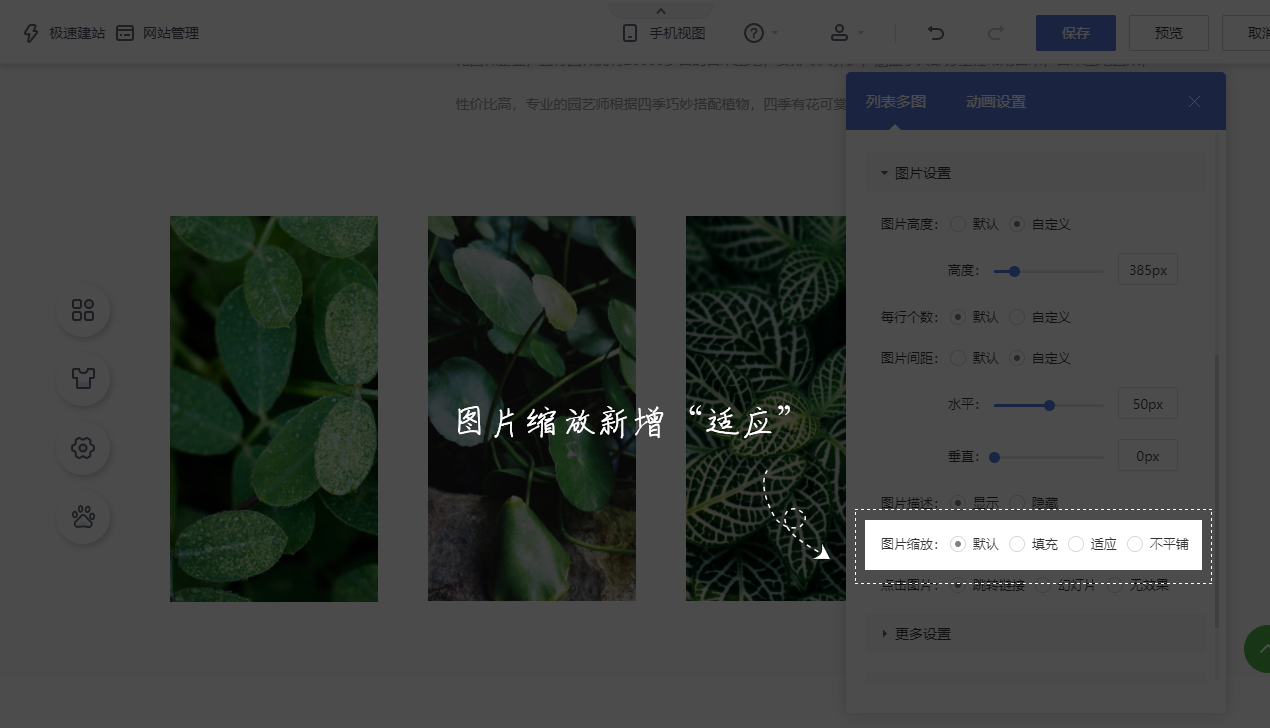The width and height of the screenshot is (1270, 728).
Task: Click the settings panel vertical scrollbar
Action: [x=1217, y=491]
